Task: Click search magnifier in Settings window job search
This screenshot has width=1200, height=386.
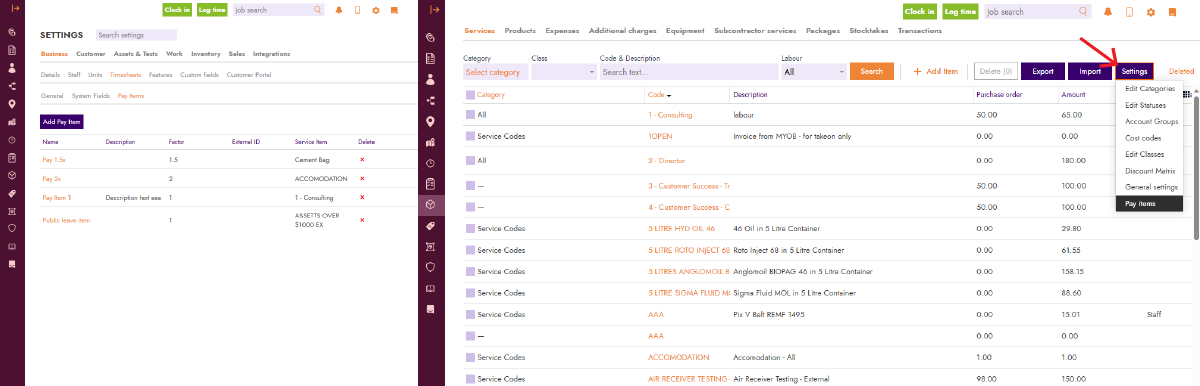Action: pos(318,10)
